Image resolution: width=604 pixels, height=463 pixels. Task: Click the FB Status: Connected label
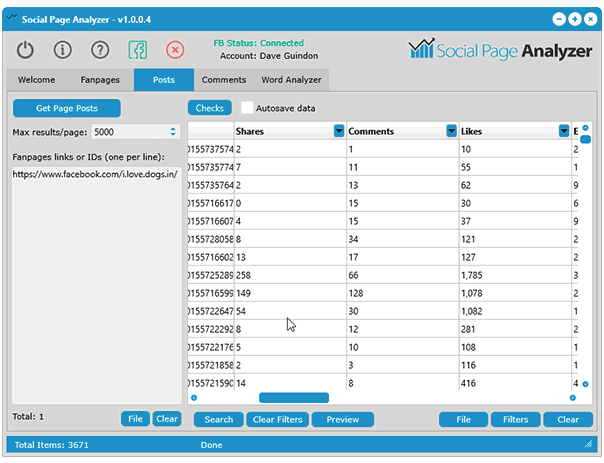pyautogui.click(x=258, y=43)
